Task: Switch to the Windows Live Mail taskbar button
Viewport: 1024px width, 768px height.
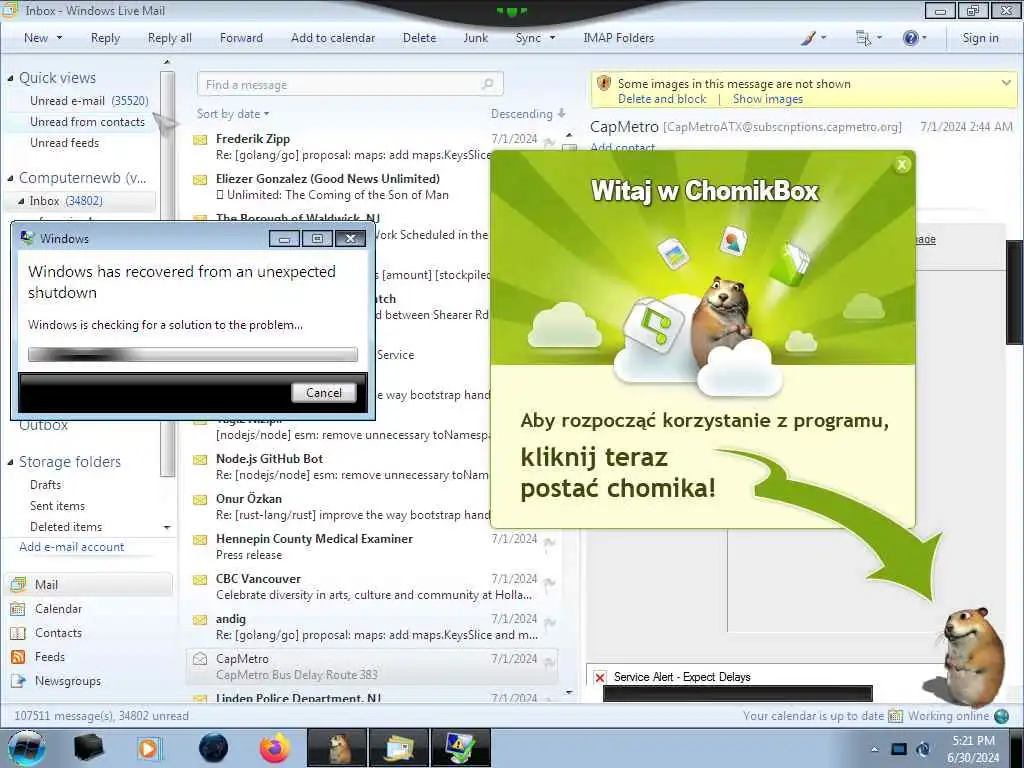Action: (399, 748)
